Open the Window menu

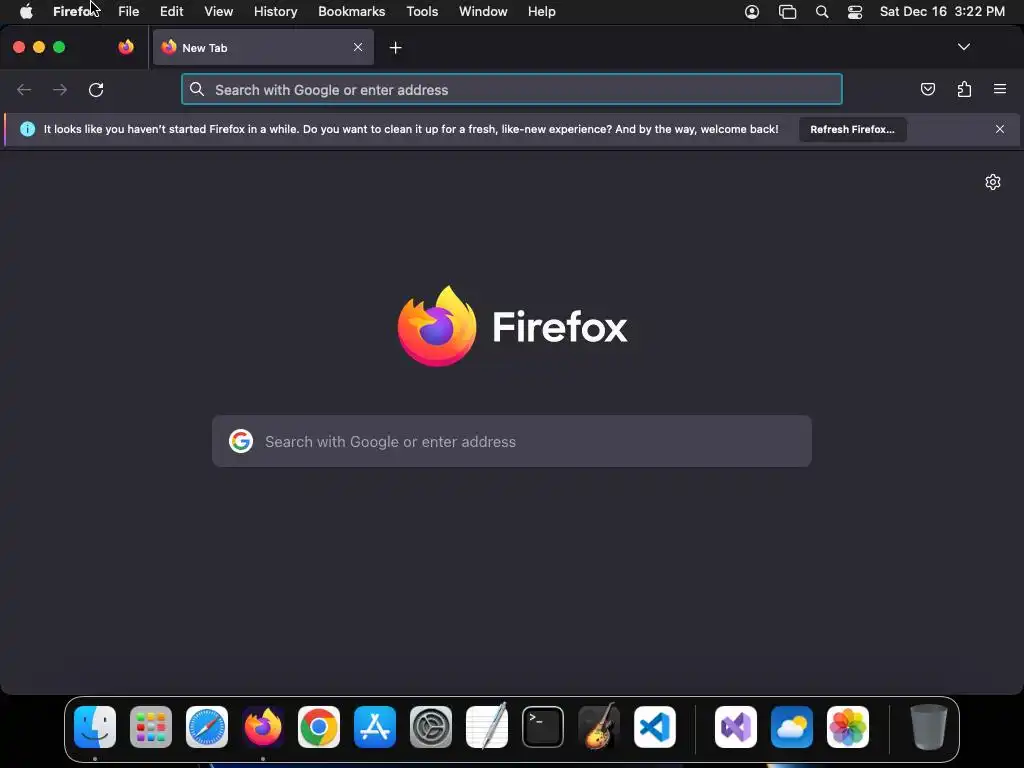click(483, 12)
